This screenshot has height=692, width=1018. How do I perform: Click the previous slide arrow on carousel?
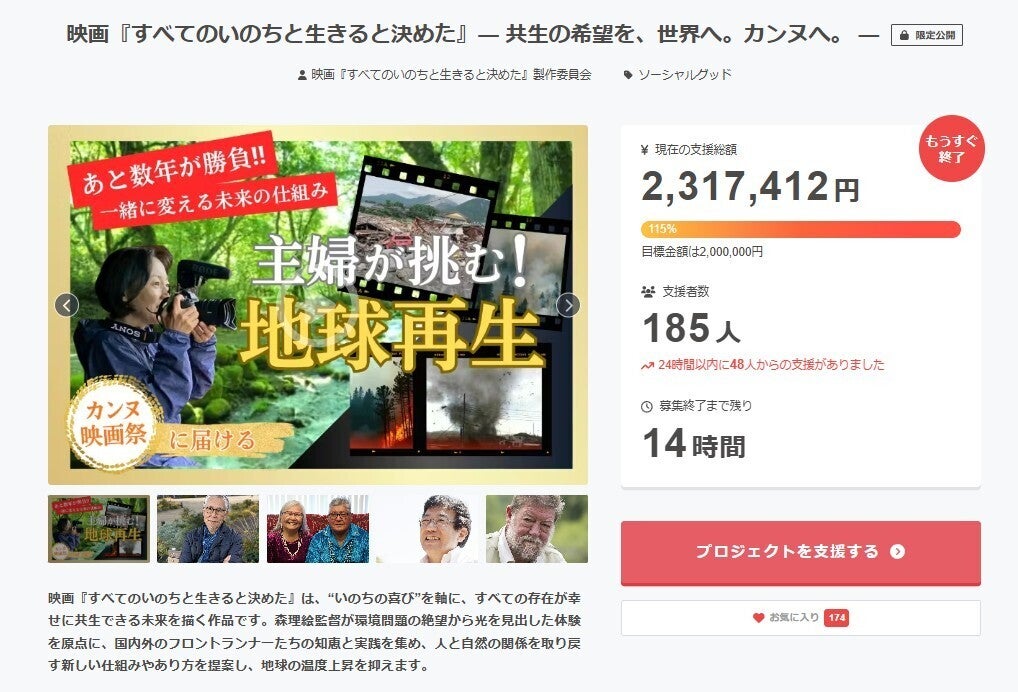click(67, 304)
